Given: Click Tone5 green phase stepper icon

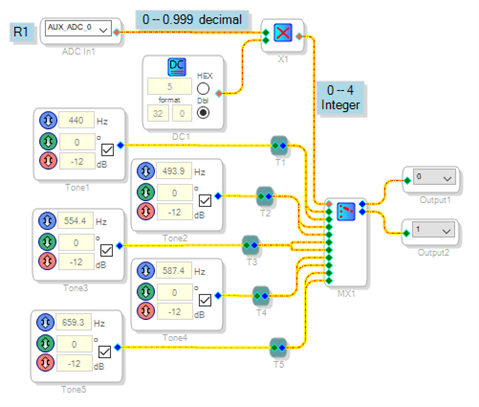Looking at the screenshot, I should [45, 343].
